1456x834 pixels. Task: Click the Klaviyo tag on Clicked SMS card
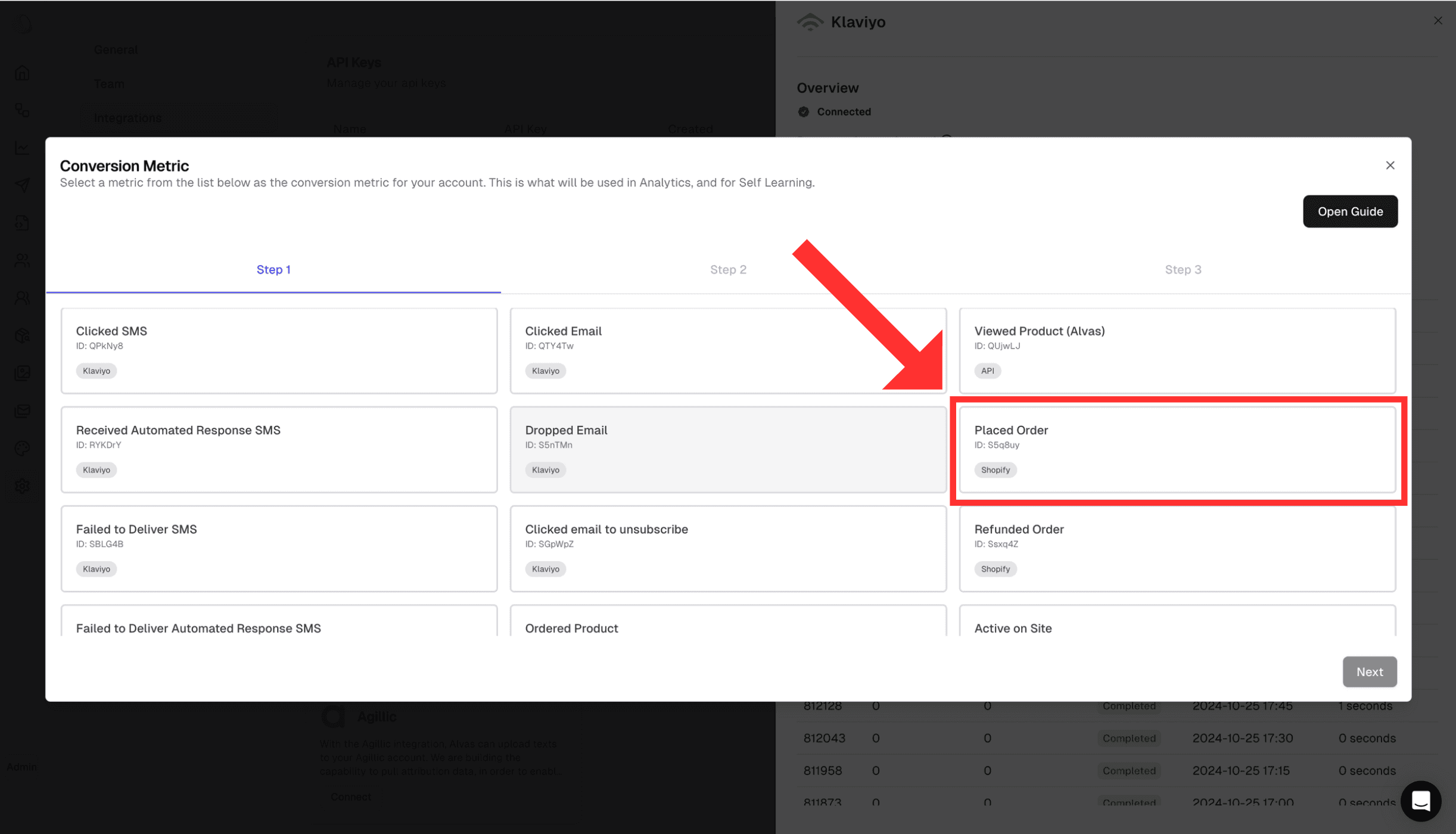coord(97,371)
